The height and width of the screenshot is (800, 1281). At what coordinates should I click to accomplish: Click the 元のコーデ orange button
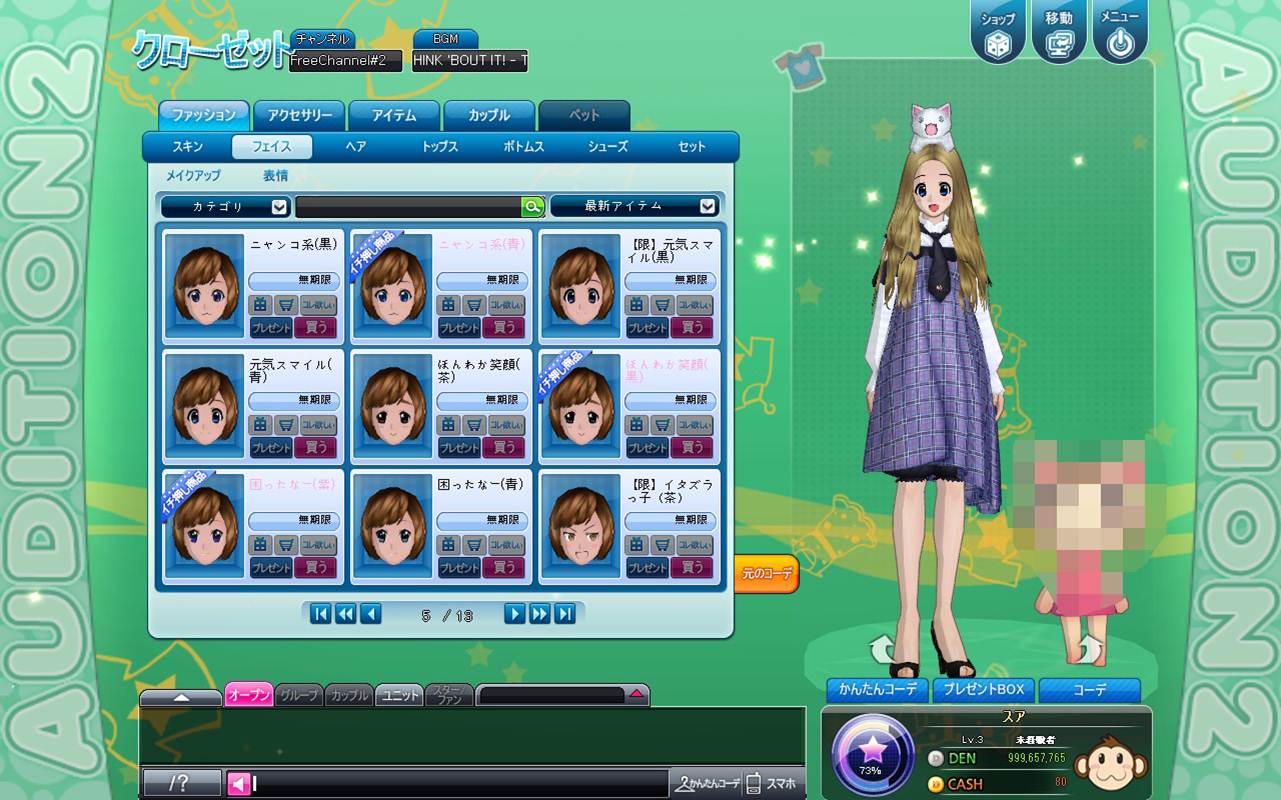coord(767,574)
